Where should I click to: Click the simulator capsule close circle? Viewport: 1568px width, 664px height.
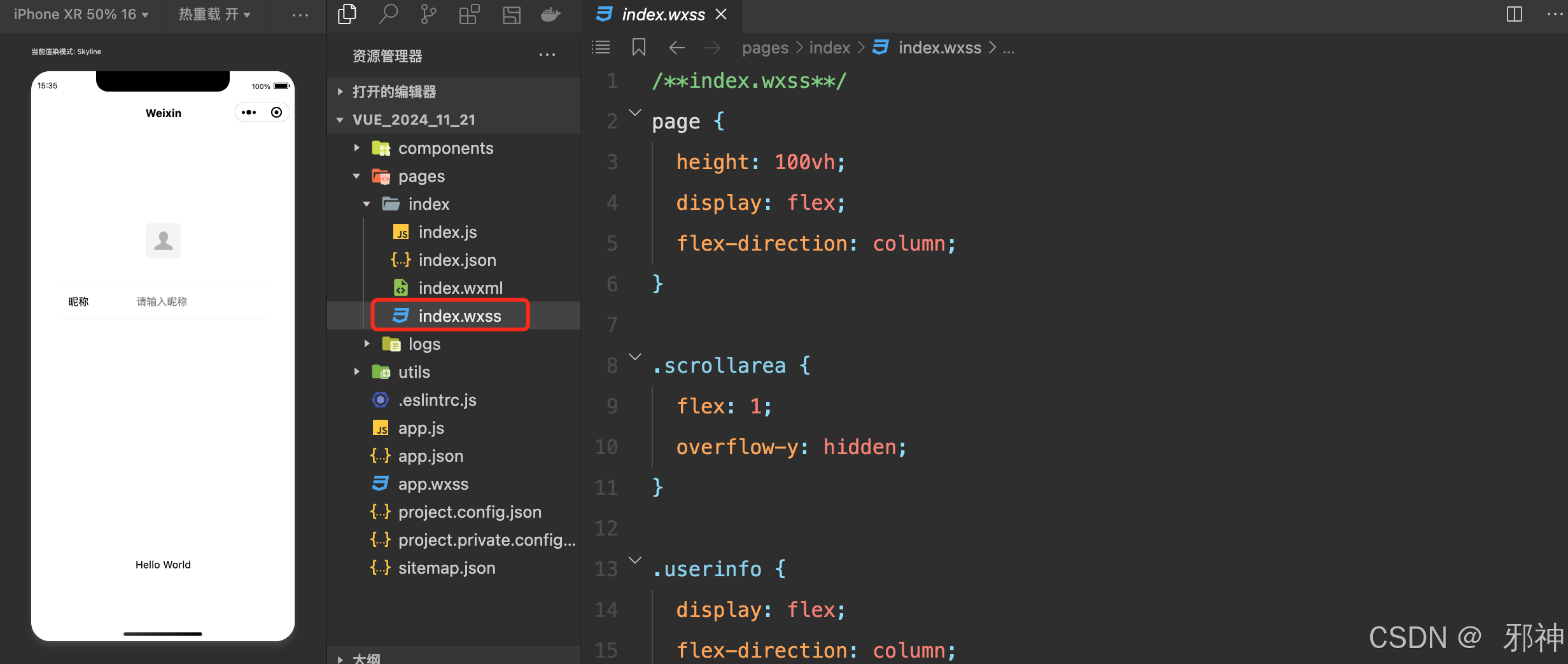point(276,113)
